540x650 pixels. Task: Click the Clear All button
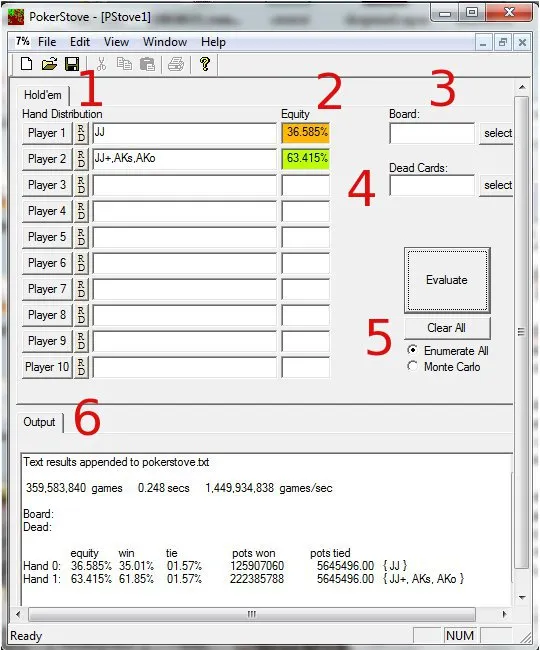tap(447, 328)
